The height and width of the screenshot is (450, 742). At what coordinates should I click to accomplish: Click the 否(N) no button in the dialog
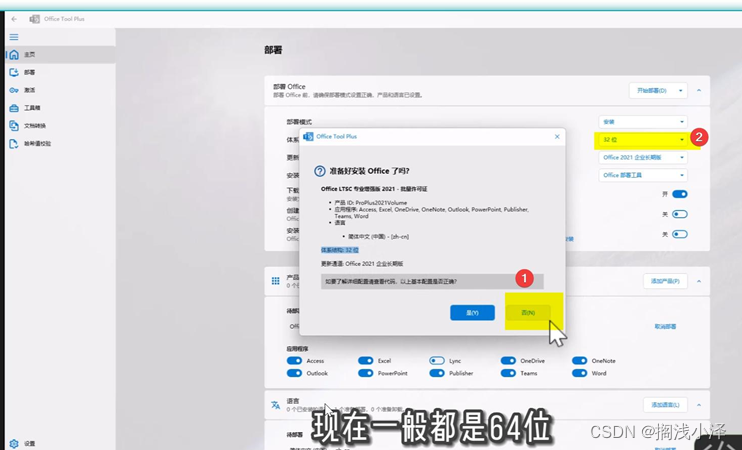528,312
